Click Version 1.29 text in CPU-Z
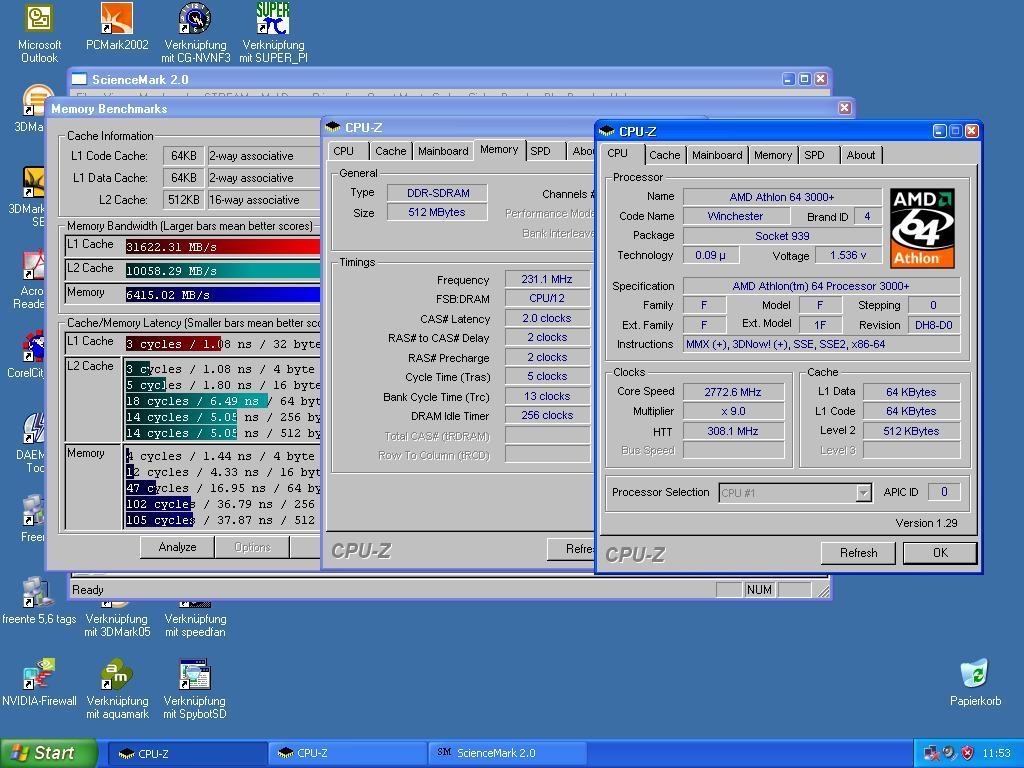Screen dimensions: 1024x768 [x=926, y=523]
